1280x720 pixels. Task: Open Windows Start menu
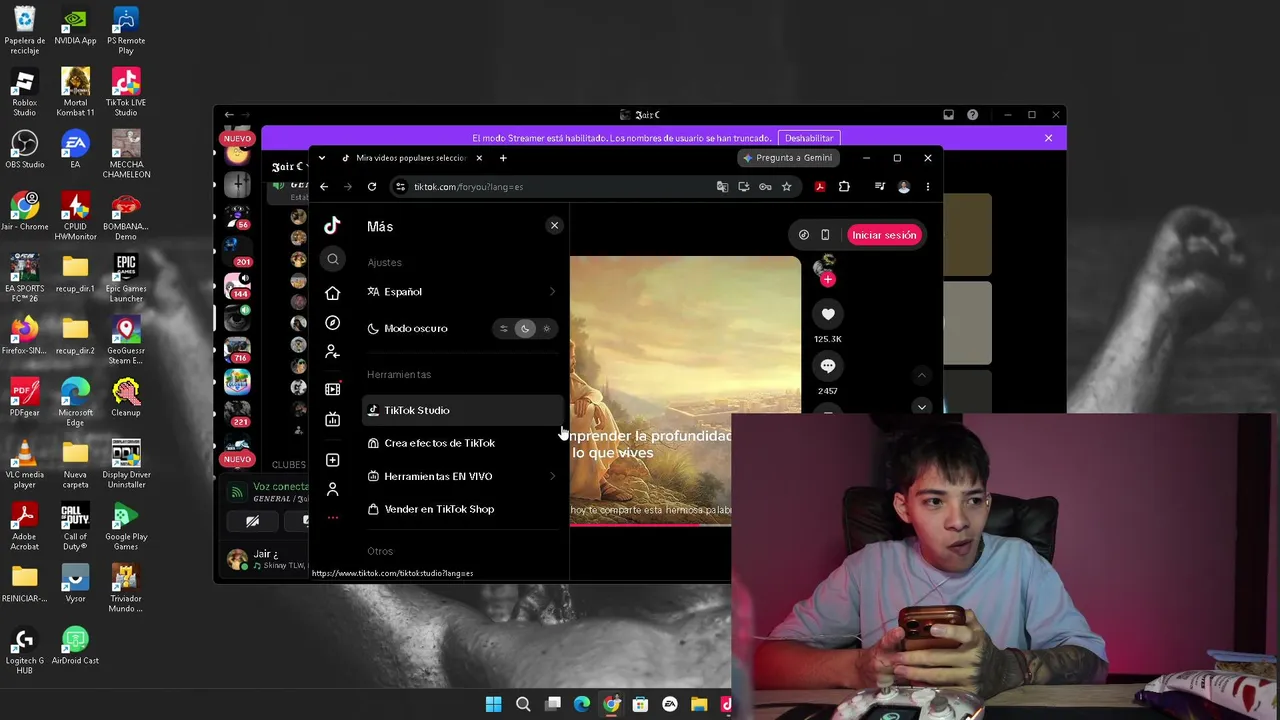click(x=494, y=705)
